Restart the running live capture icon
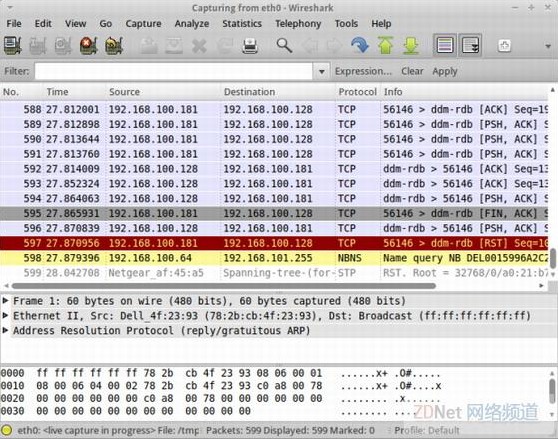 click(x=114, y=46)
